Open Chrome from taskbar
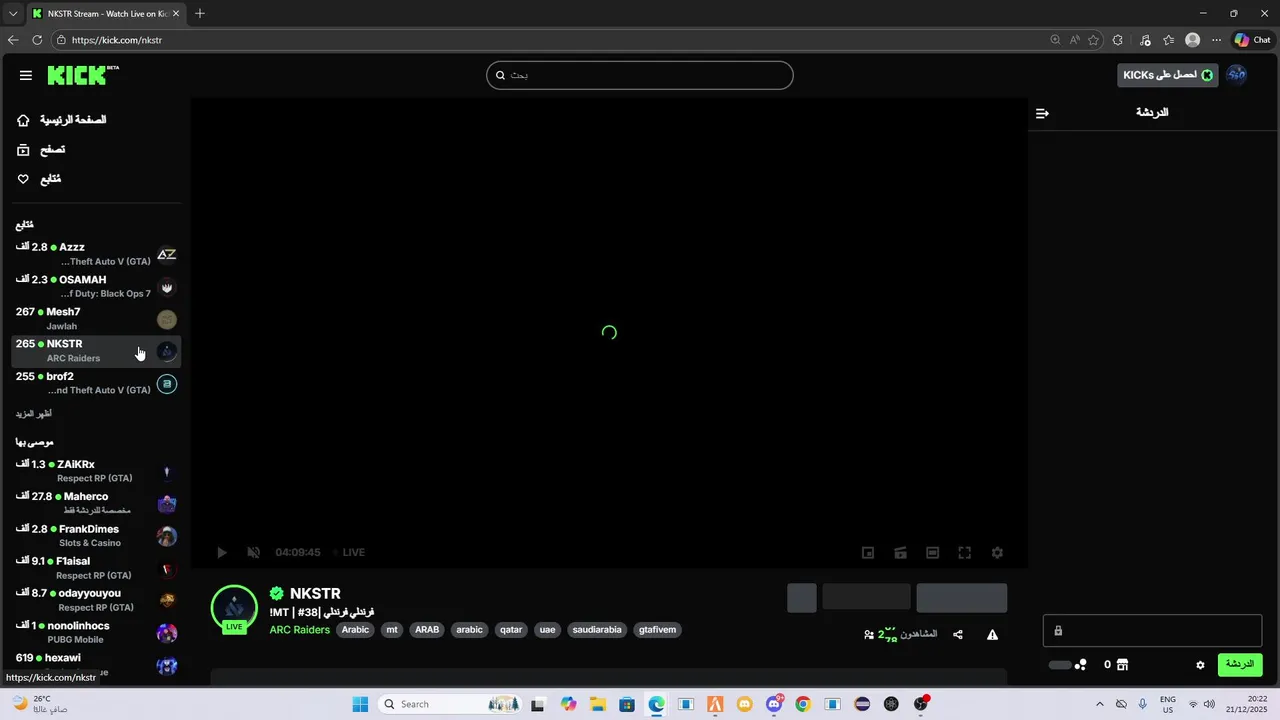 click(803, 704)
